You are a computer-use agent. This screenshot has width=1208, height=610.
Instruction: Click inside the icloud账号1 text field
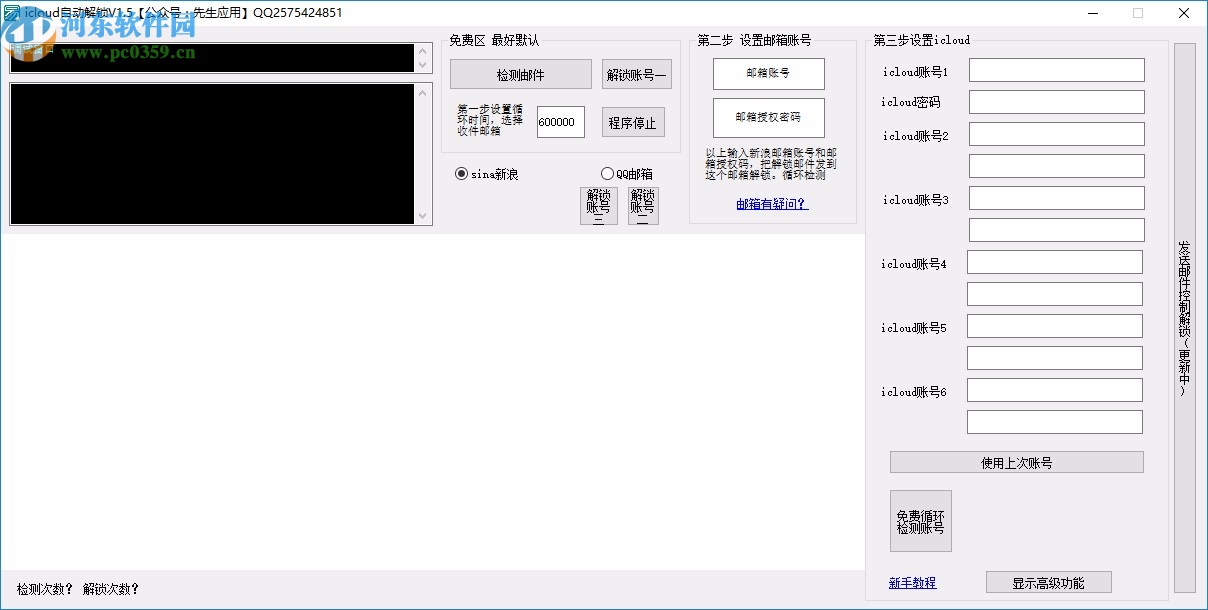(1054, 69)
